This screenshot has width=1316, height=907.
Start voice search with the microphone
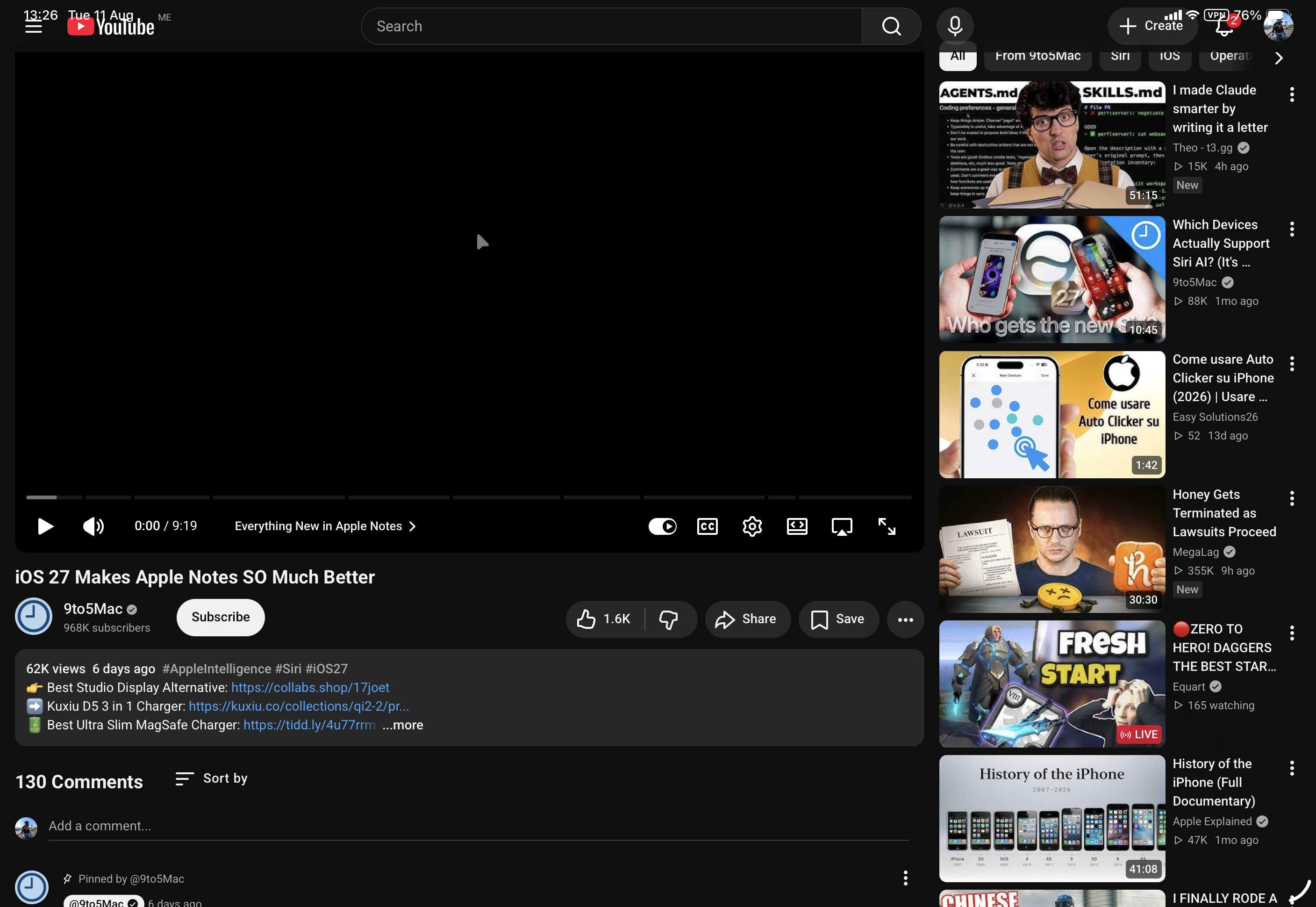pyautogui.click(x=955, y=26)
